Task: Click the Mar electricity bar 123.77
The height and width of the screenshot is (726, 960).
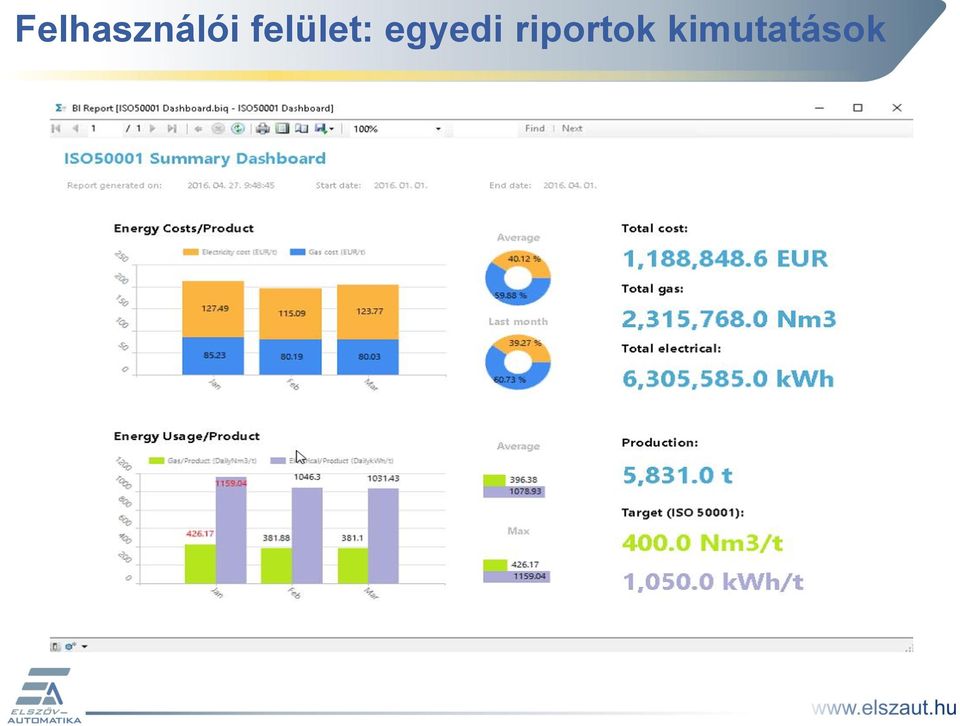Action: pos(368,312)
